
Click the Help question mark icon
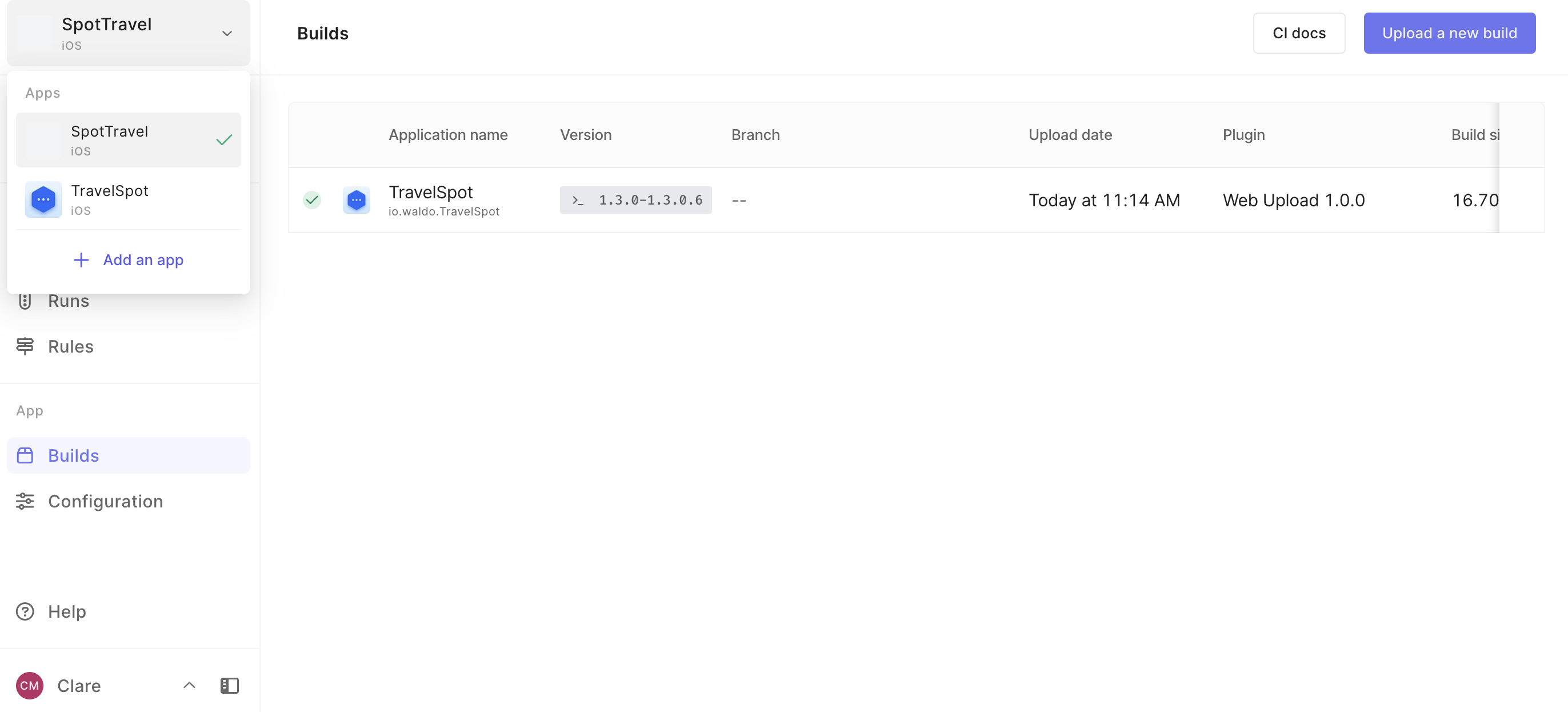[x=25, y=611]
